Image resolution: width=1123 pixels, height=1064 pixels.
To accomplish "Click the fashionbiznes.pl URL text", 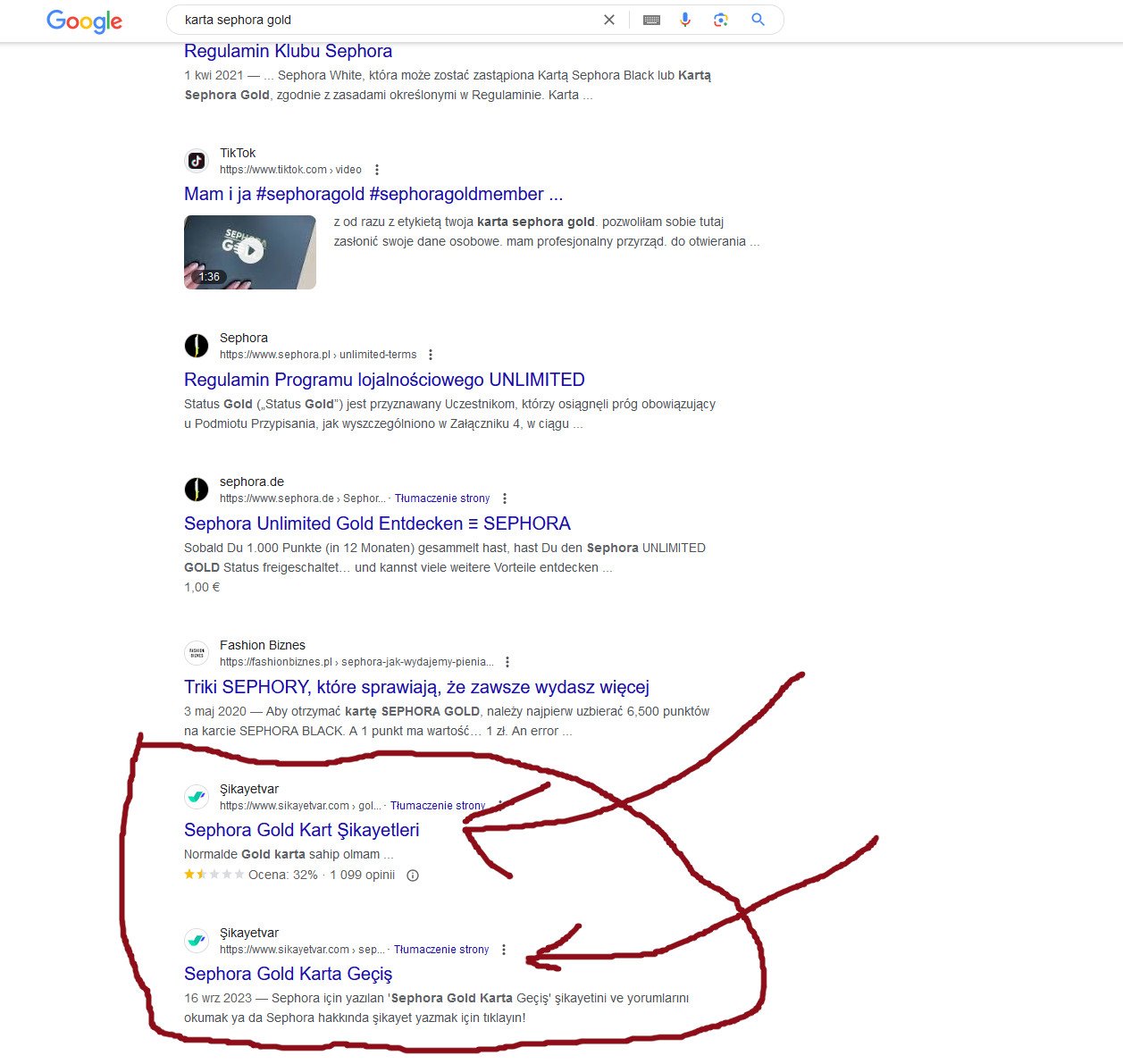I will (356, 662).
